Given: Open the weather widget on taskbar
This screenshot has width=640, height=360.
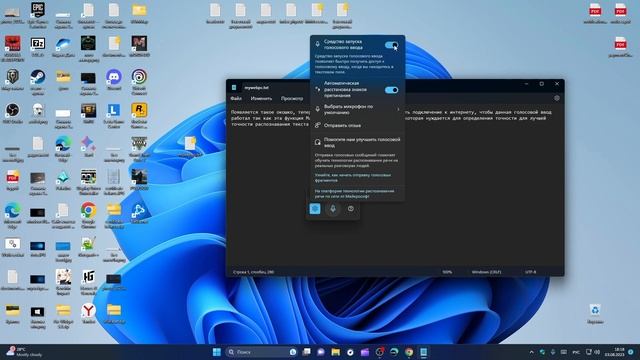Looking at the screenshot, I should tap(24, 352).
